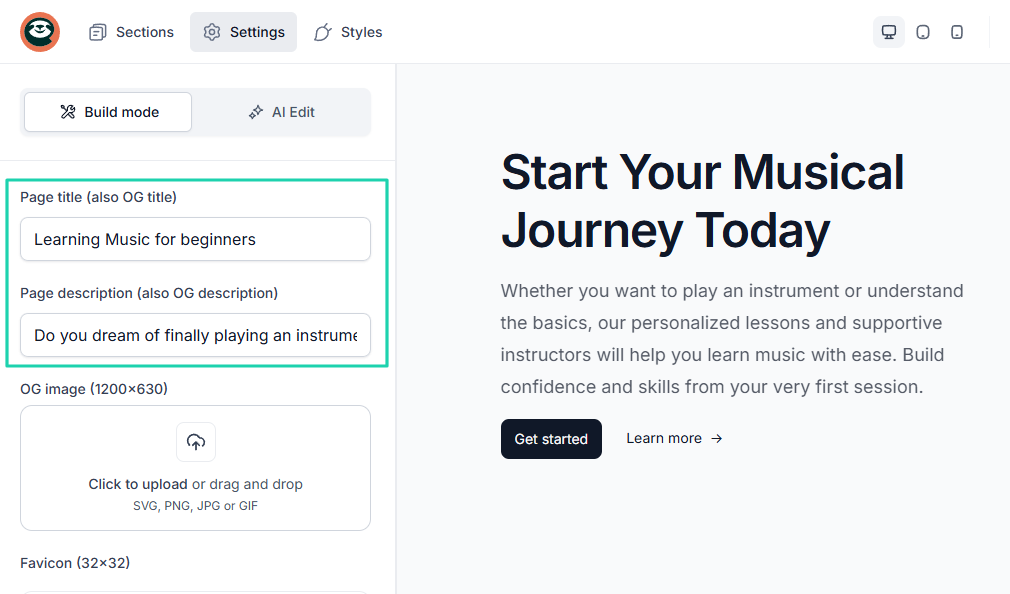Open the Sections tab
Image resolution: width=1010 pixels, height=594 pixels.
(131, 32)
